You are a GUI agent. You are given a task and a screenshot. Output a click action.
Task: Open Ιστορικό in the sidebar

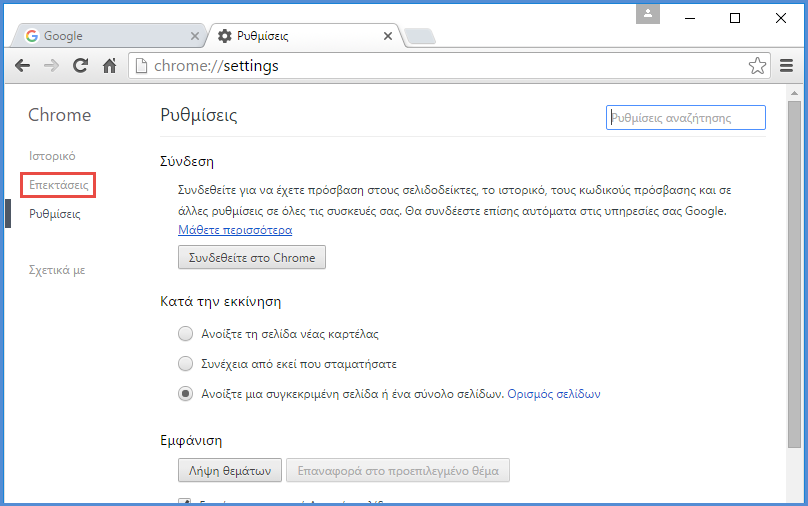tap(52, 156)
